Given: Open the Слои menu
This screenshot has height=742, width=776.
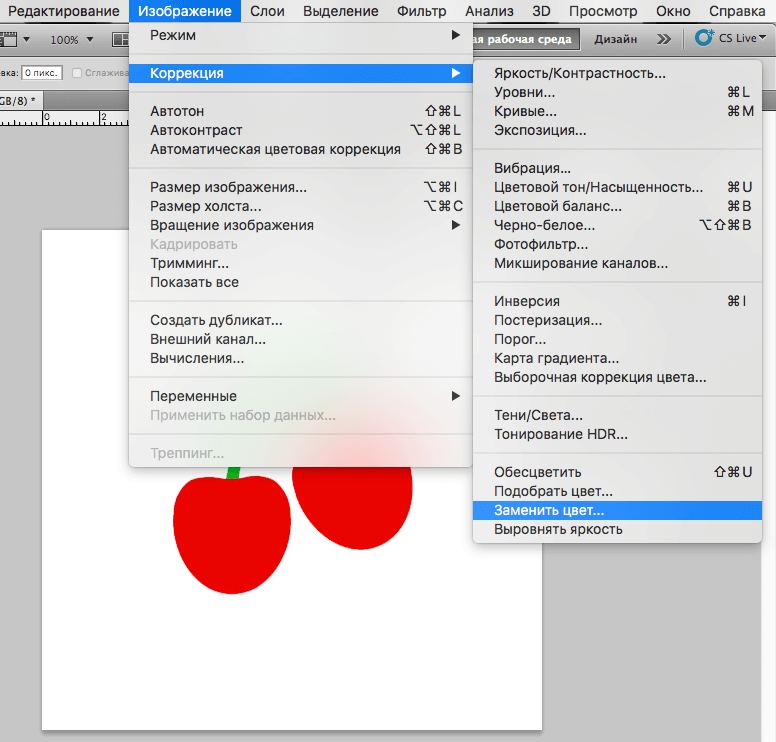Looking at the screenshot, I should pyautogui.click(x=266, y=11).
